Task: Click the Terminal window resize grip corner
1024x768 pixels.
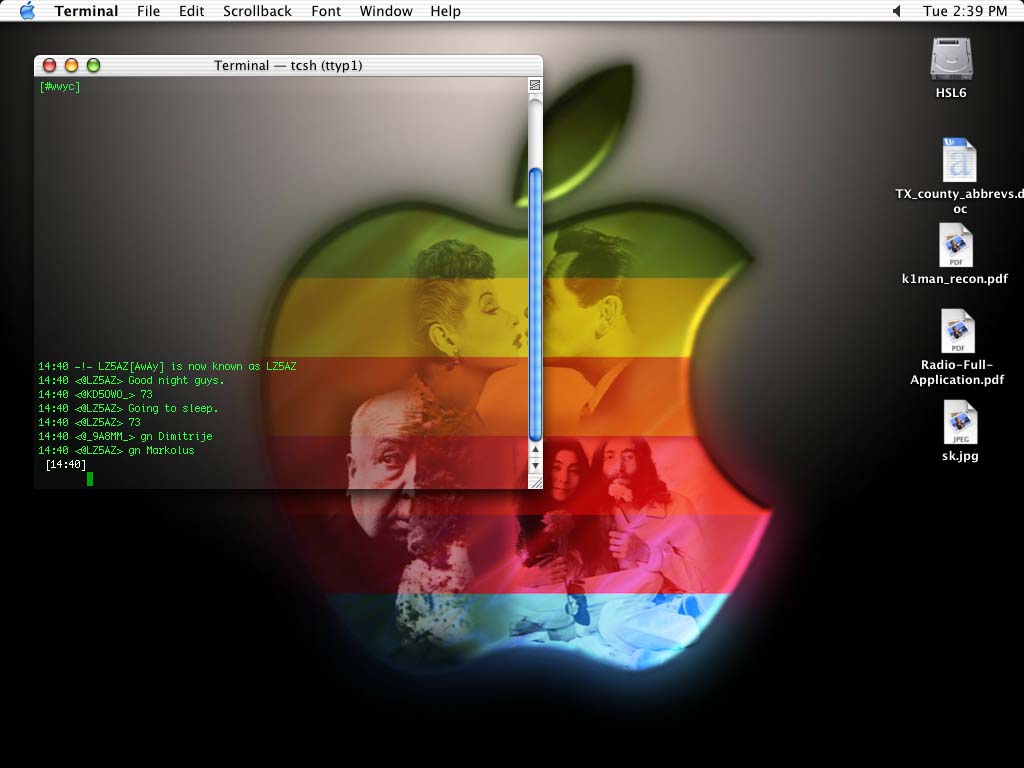Action: [x=535, y=482]
